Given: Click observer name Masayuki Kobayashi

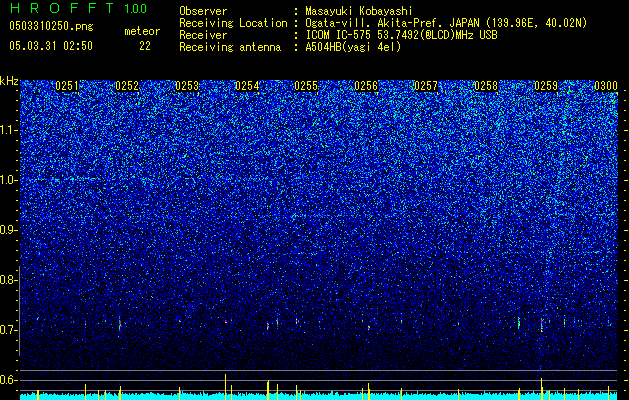Looking at the screenshot, I should click(359, 11).
